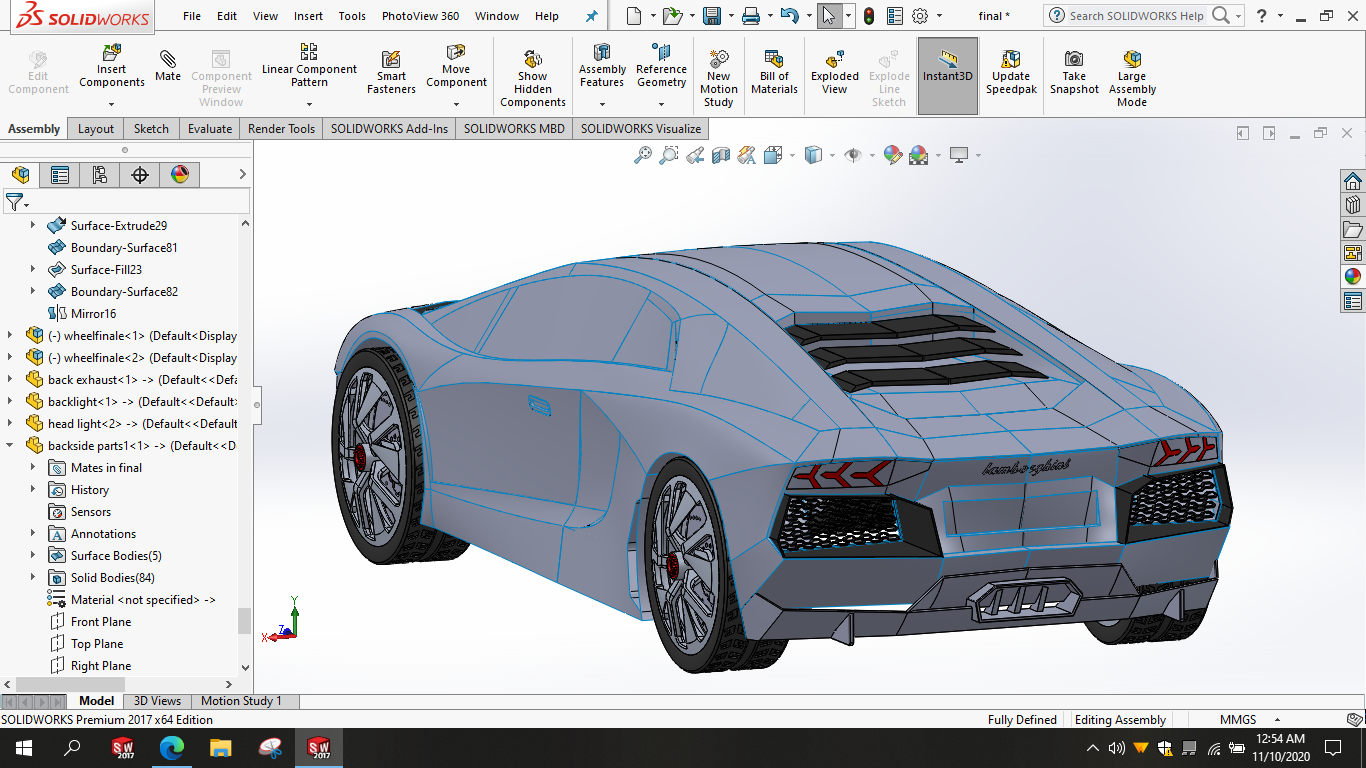Expand back exhaust<1> component
The width and height of the screenshot is (1366, 768).
(10, 380)
